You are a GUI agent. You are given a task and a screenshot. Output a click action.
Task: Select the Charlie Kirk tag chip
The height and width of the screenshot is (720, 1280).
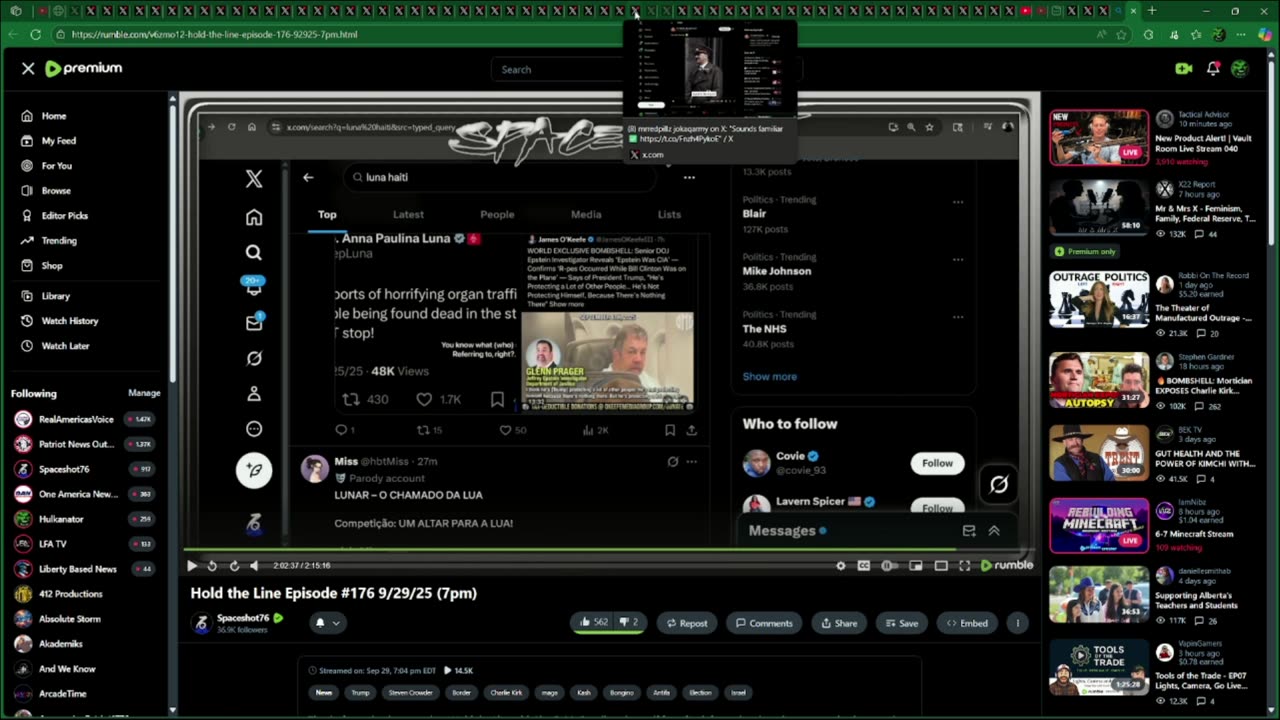click(506, 692)
